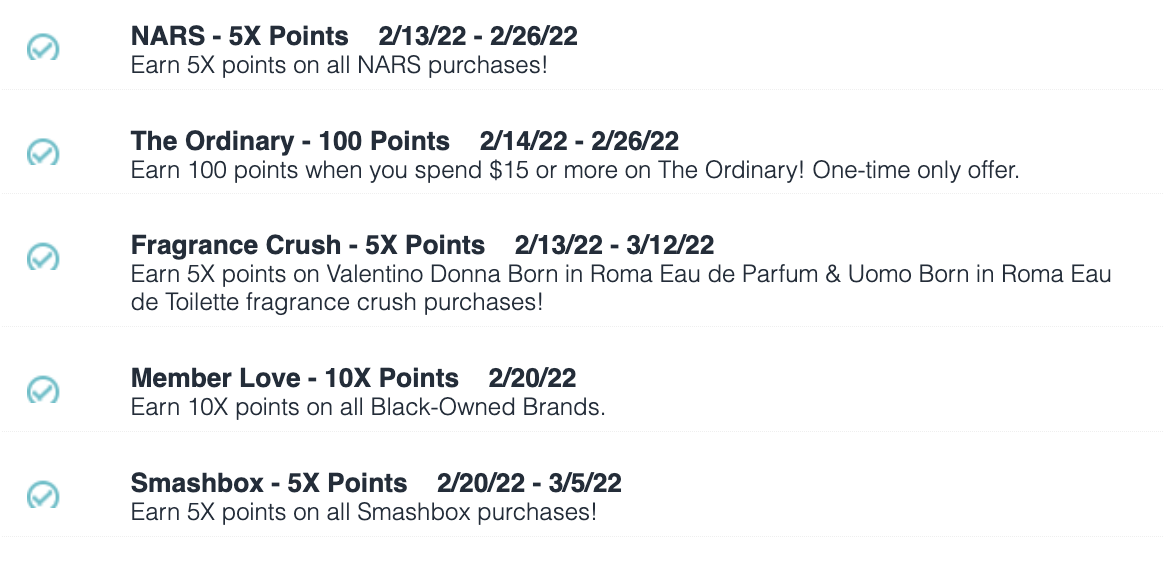Image resolution: width=1164 pixels, height=580 pixels.
Task: Toggle the Member Love offer checkmark
Action: 43,390
